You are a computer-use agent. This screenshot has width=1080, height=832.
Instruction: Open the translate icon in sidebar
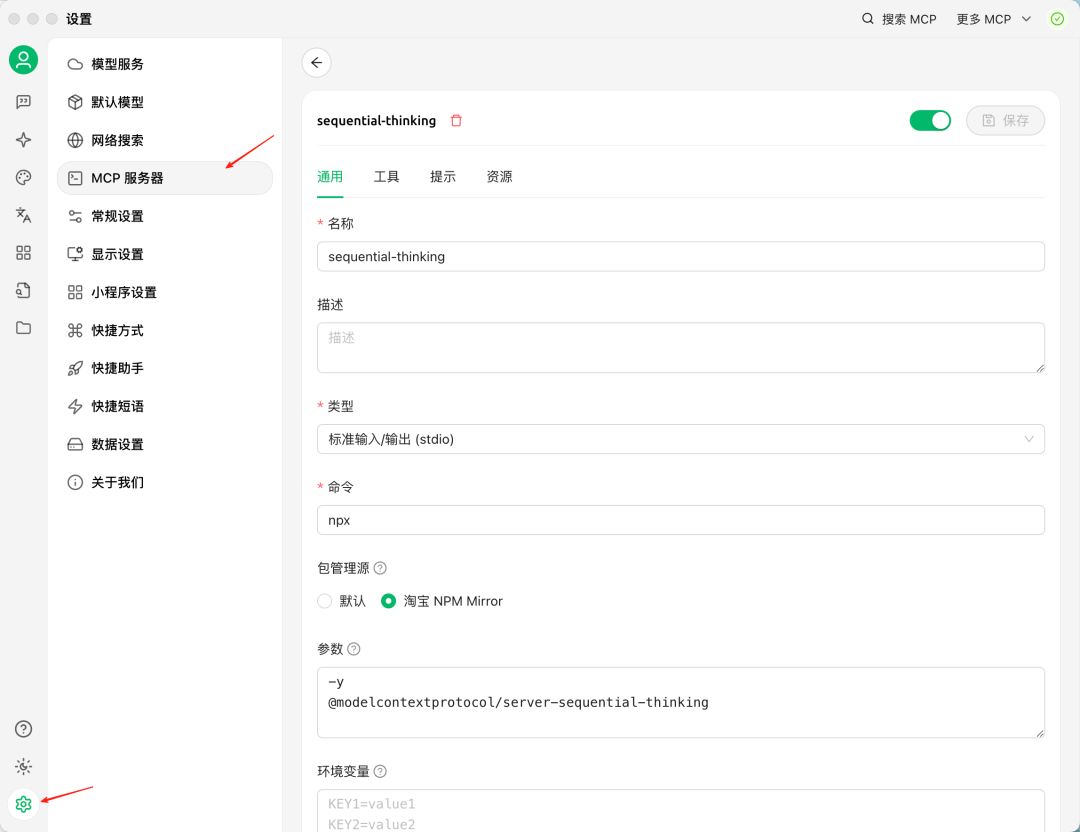tap(23, 215)
